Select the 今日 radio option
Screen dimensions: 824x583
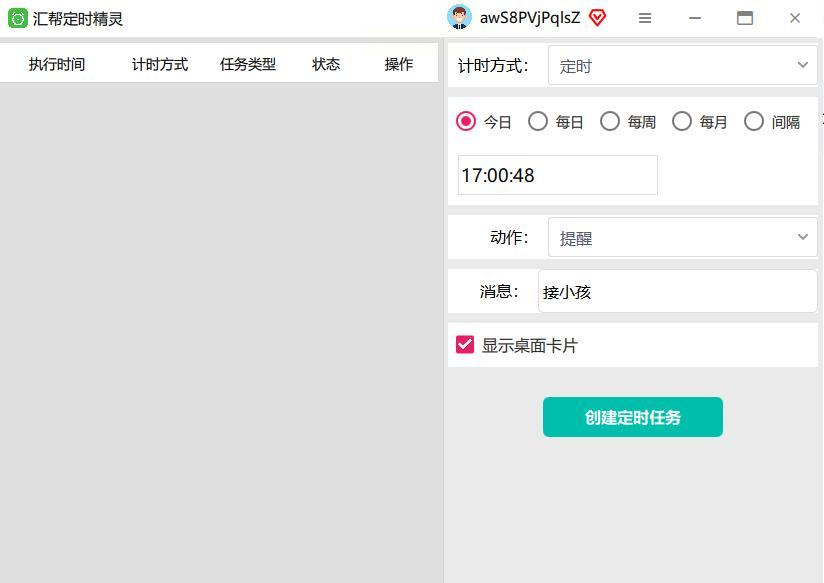[466, 121]
